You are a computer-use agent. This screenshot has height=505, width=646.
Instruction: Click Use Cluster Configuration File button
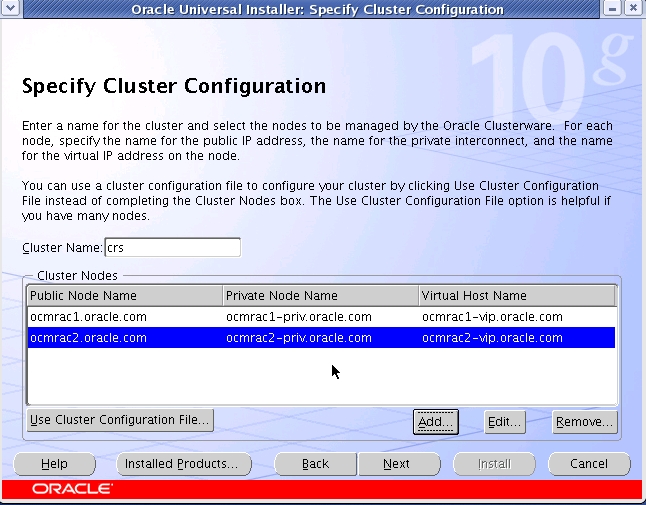(120, 420)
